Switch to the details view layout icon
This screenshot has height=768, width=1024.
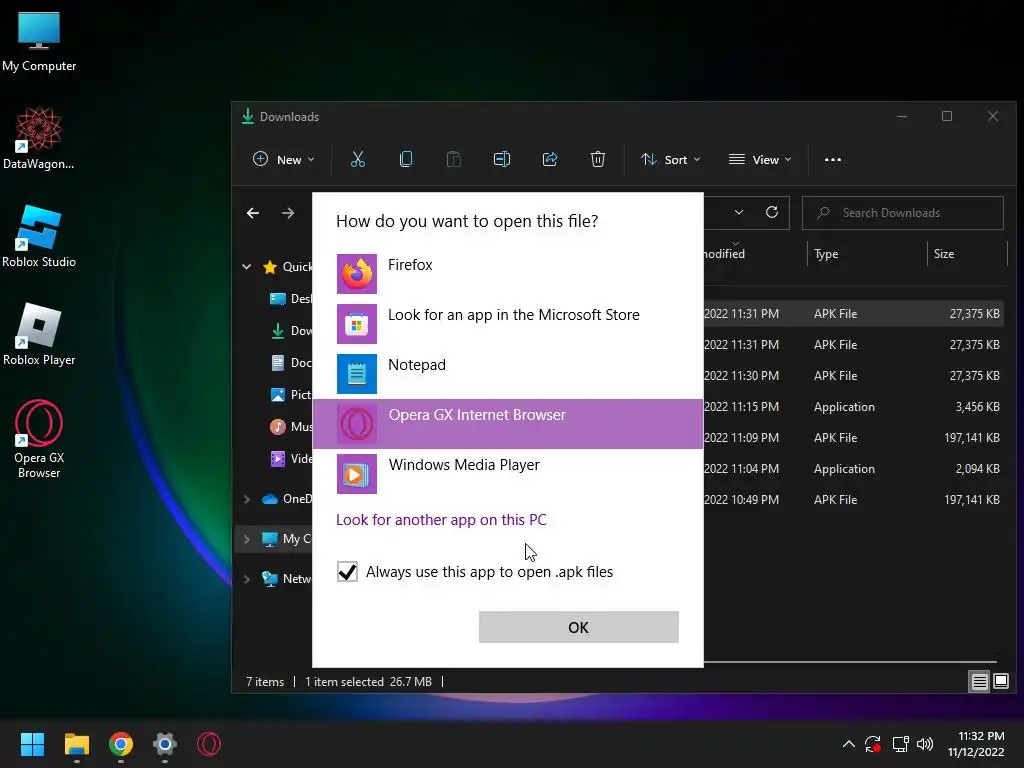pyautogui.click(x=979, y=682)
